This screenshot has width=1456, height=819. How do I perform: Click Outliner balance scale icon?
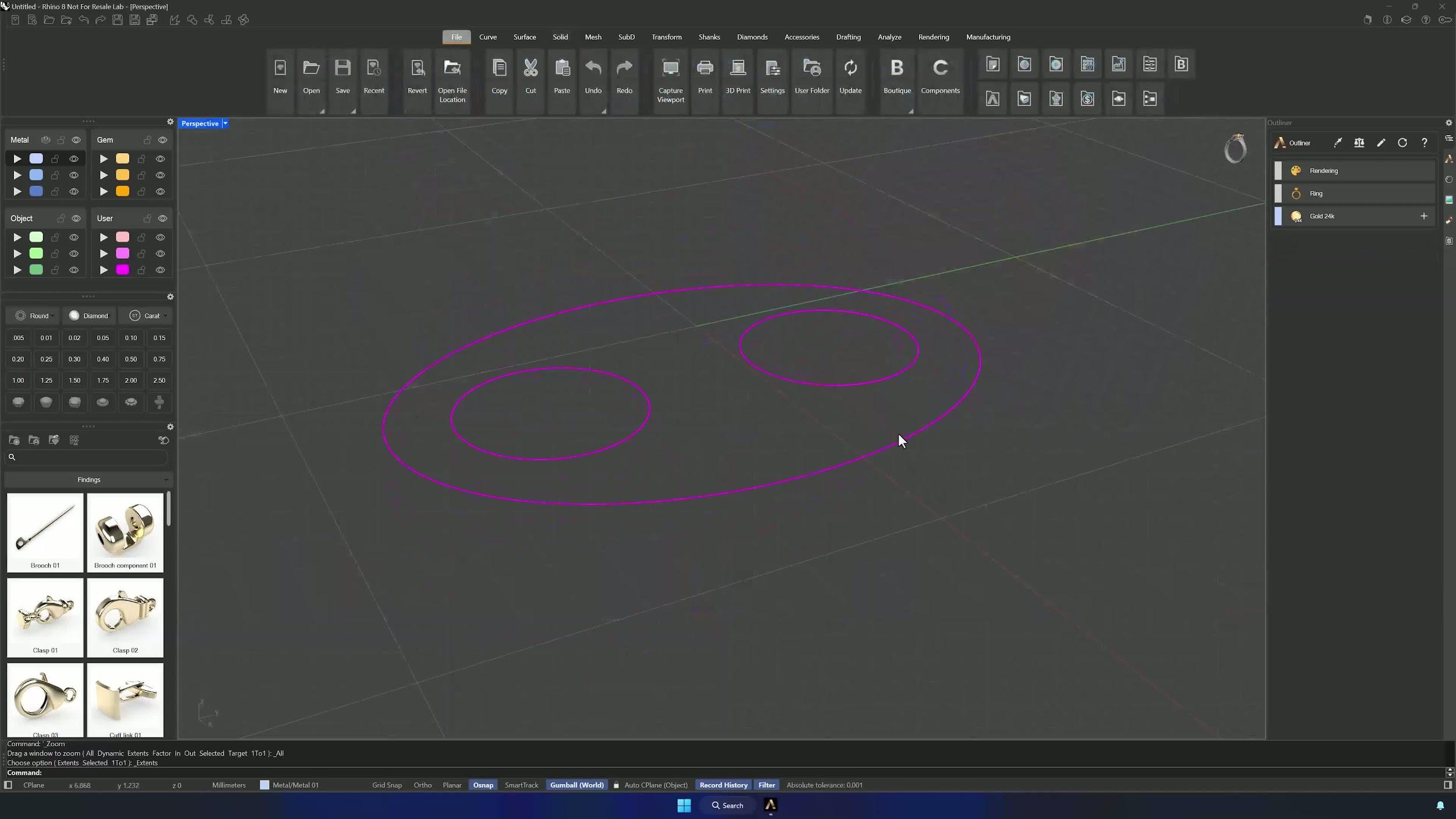(x=1359, y=143)
